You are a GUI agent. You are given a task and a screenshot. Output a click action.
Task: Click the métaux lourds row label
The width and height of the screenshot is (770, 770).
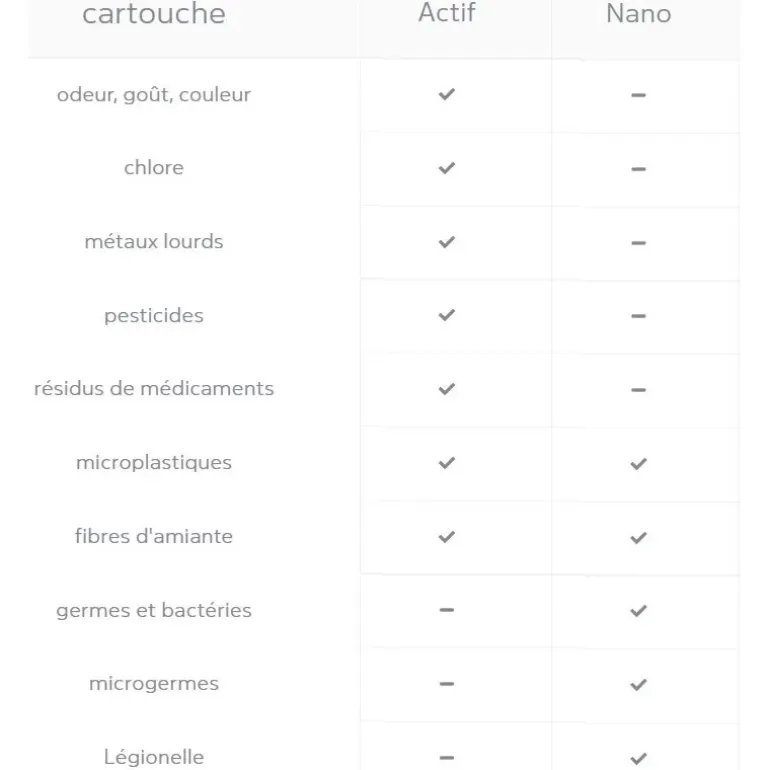154,242
